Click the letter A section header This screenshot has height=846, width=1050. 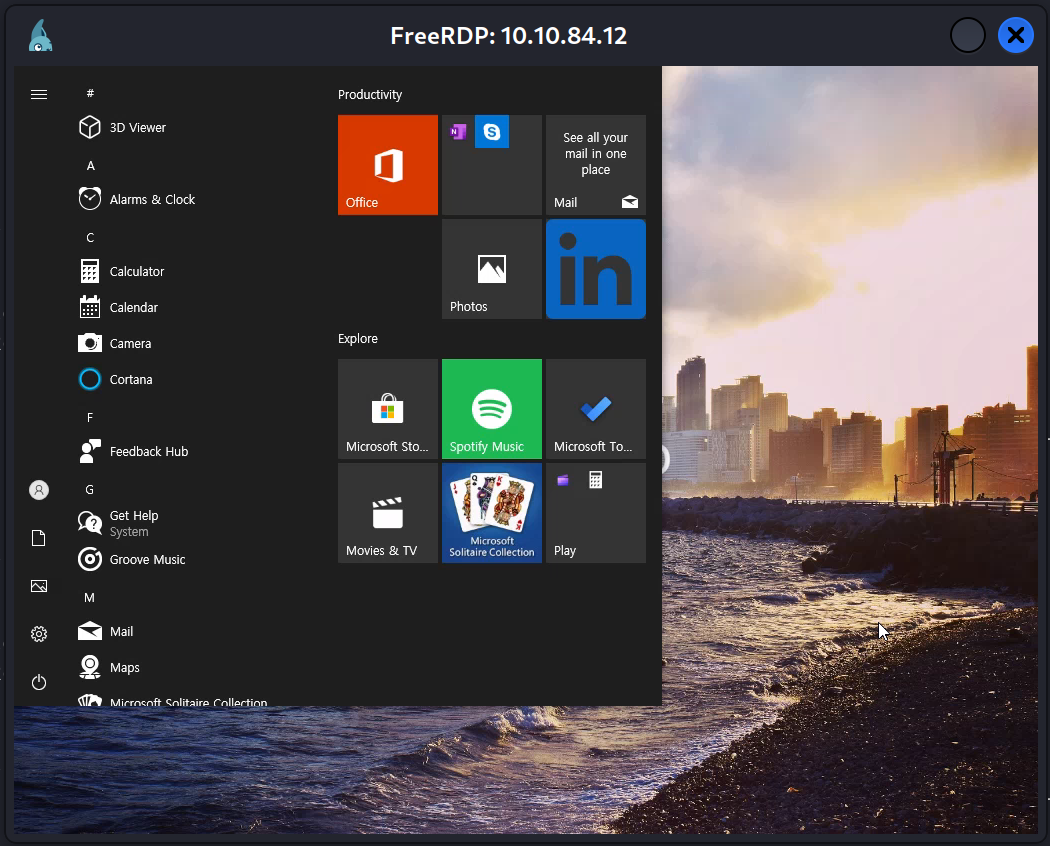[90, 166]
